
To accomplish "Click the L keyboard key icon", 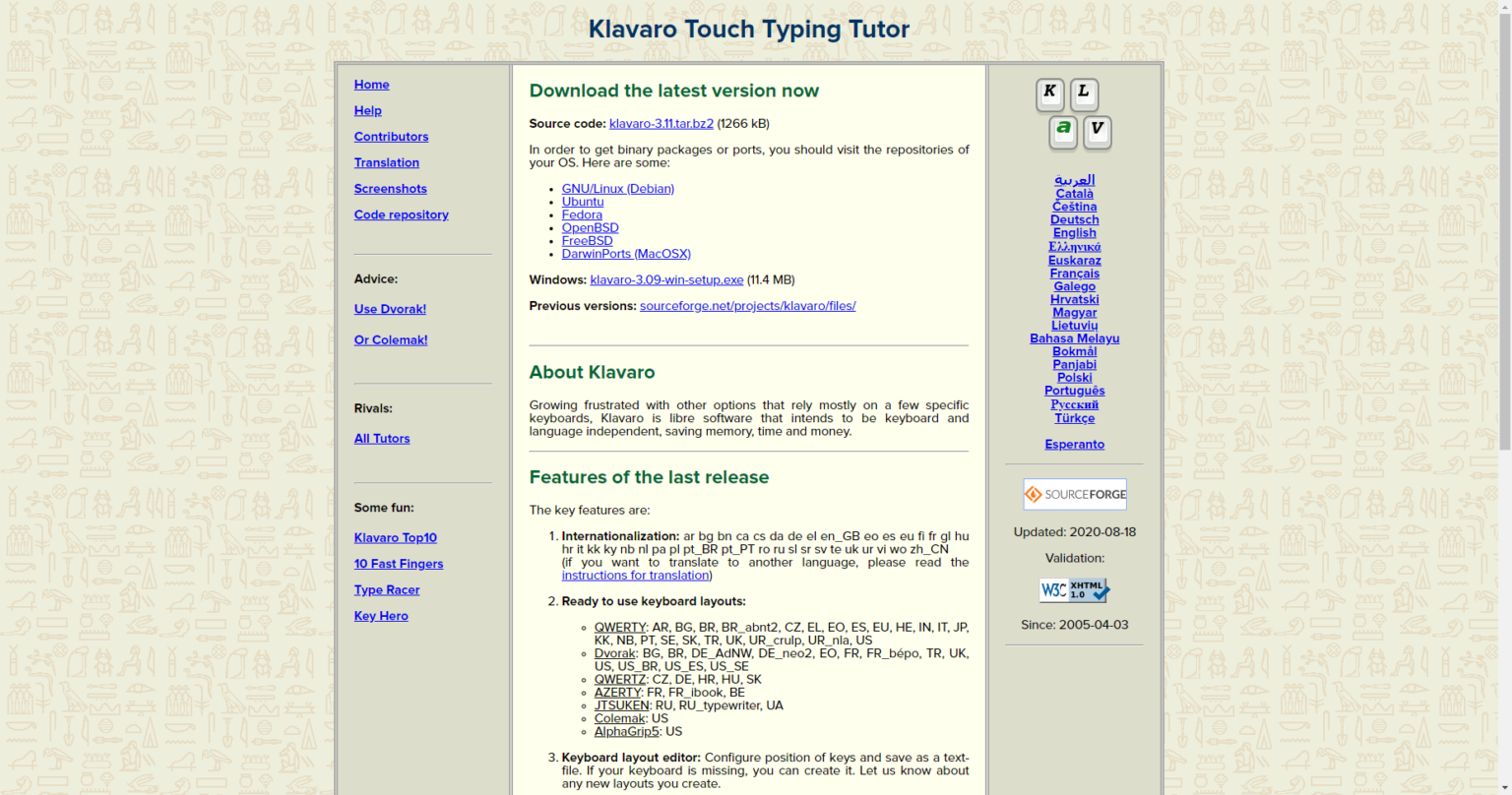I will [x=1084, y=94].
